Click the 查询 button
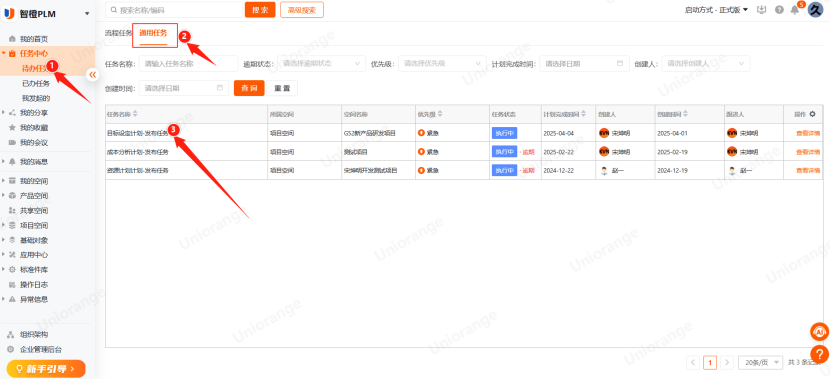This screenshot has height=379, width=830. click(x=249, y=88)
